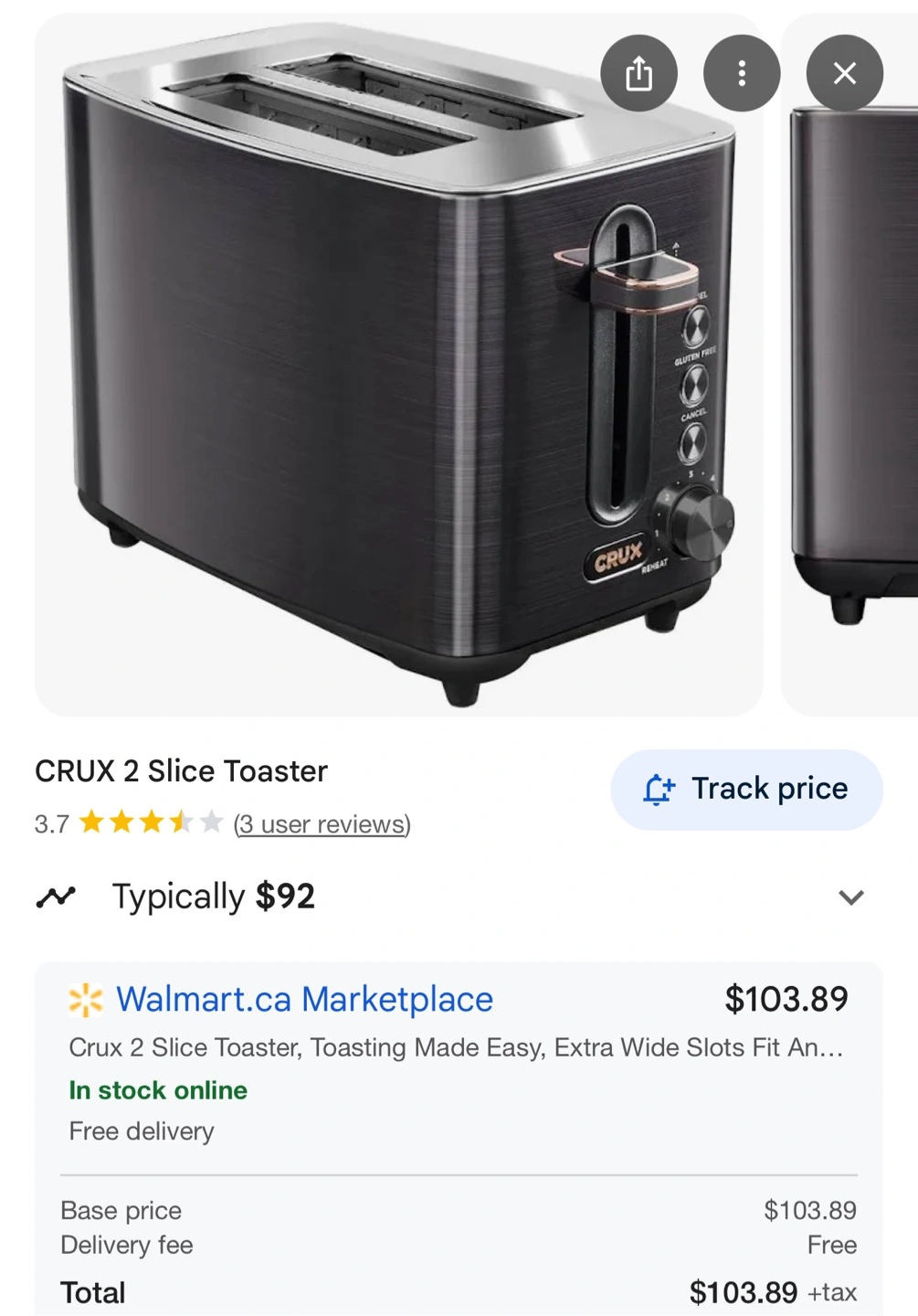Click the Walmart spark logo icon
The image size is (918, 1316).
(x=86, y=1000)
